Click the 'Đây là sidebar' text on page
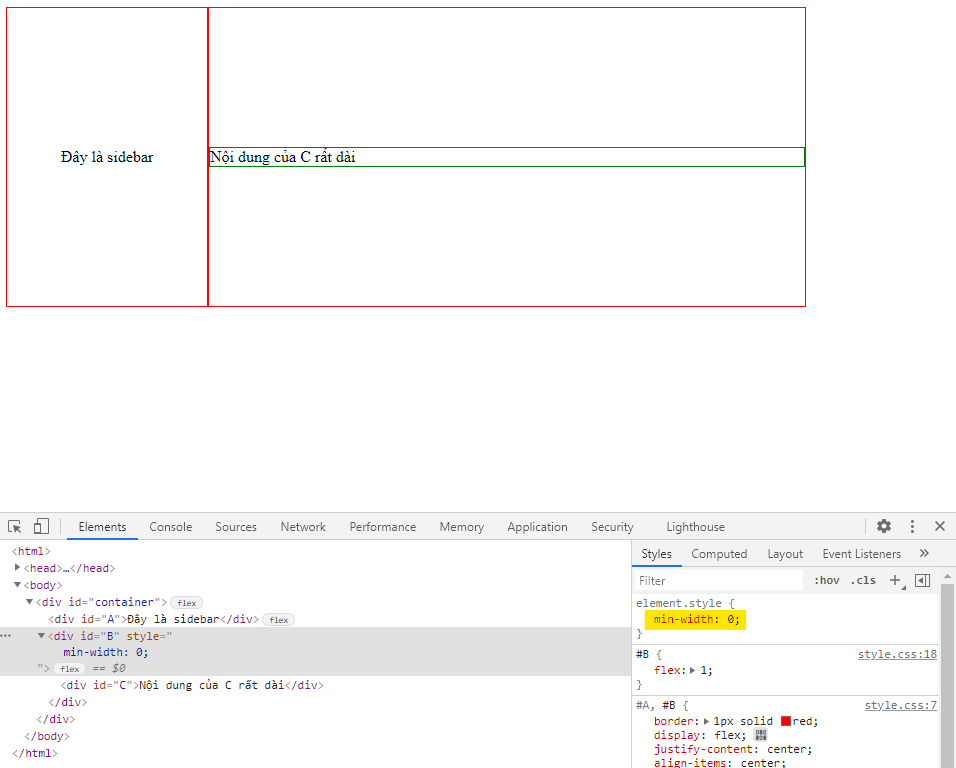 [107, 157]
